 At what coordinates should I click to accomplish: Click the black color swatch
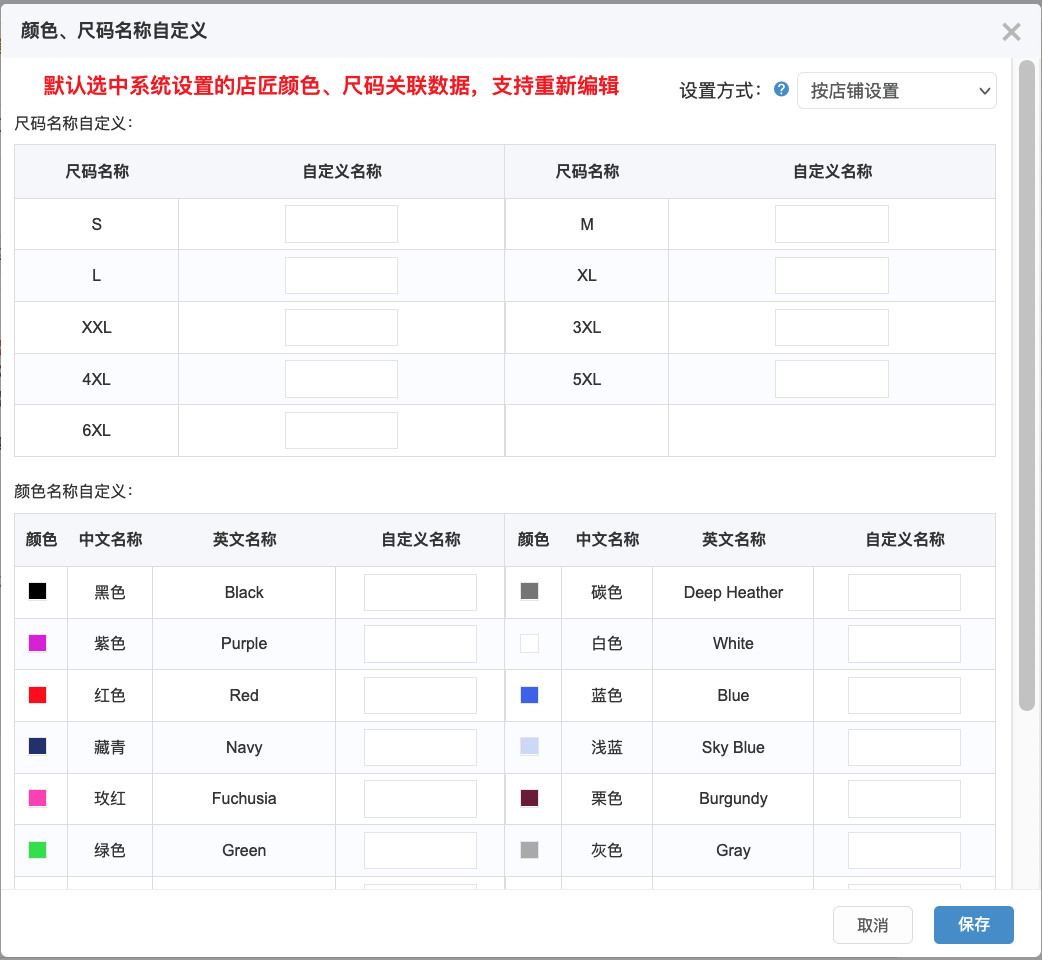click(37, 591)
